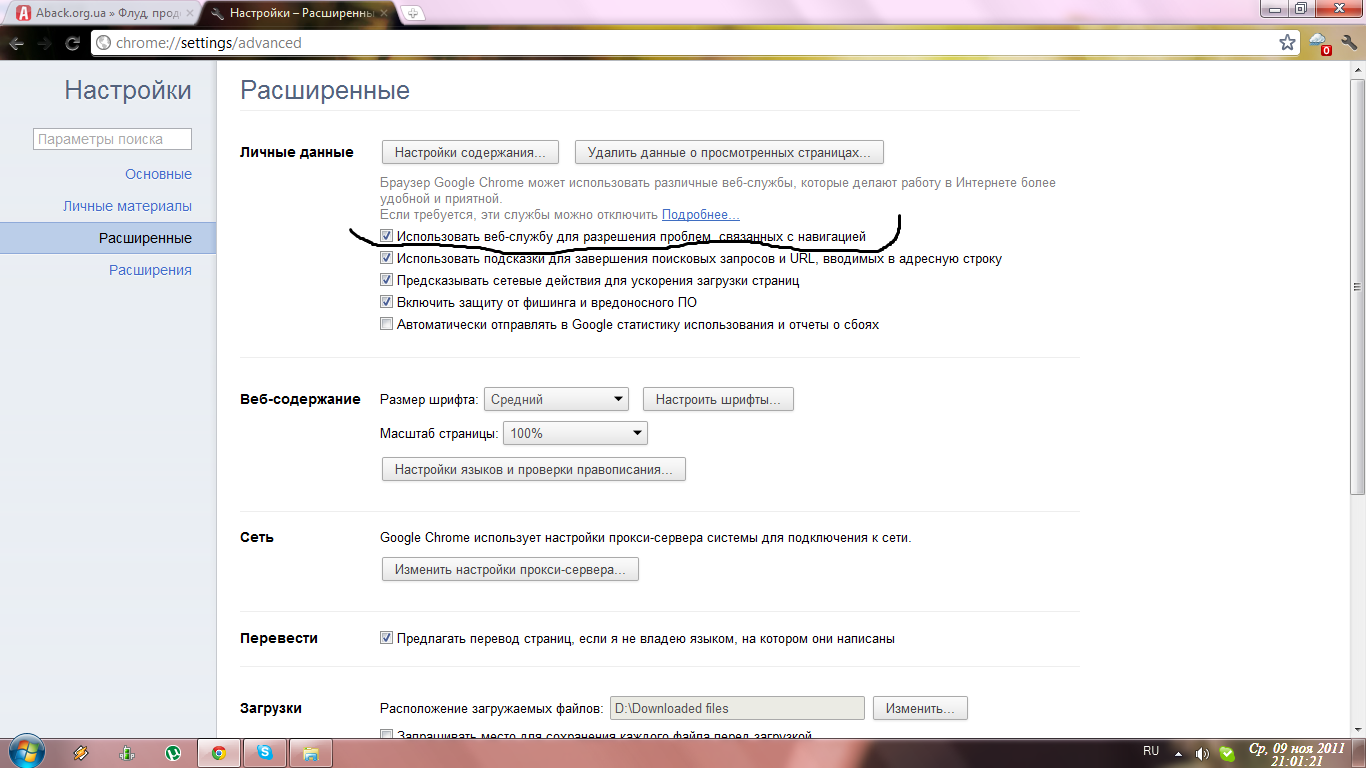This screenshot has height=768, width=1366.
Task: Toggle Предсказывать сетевые действия checkbox
Action: (387, 281)
